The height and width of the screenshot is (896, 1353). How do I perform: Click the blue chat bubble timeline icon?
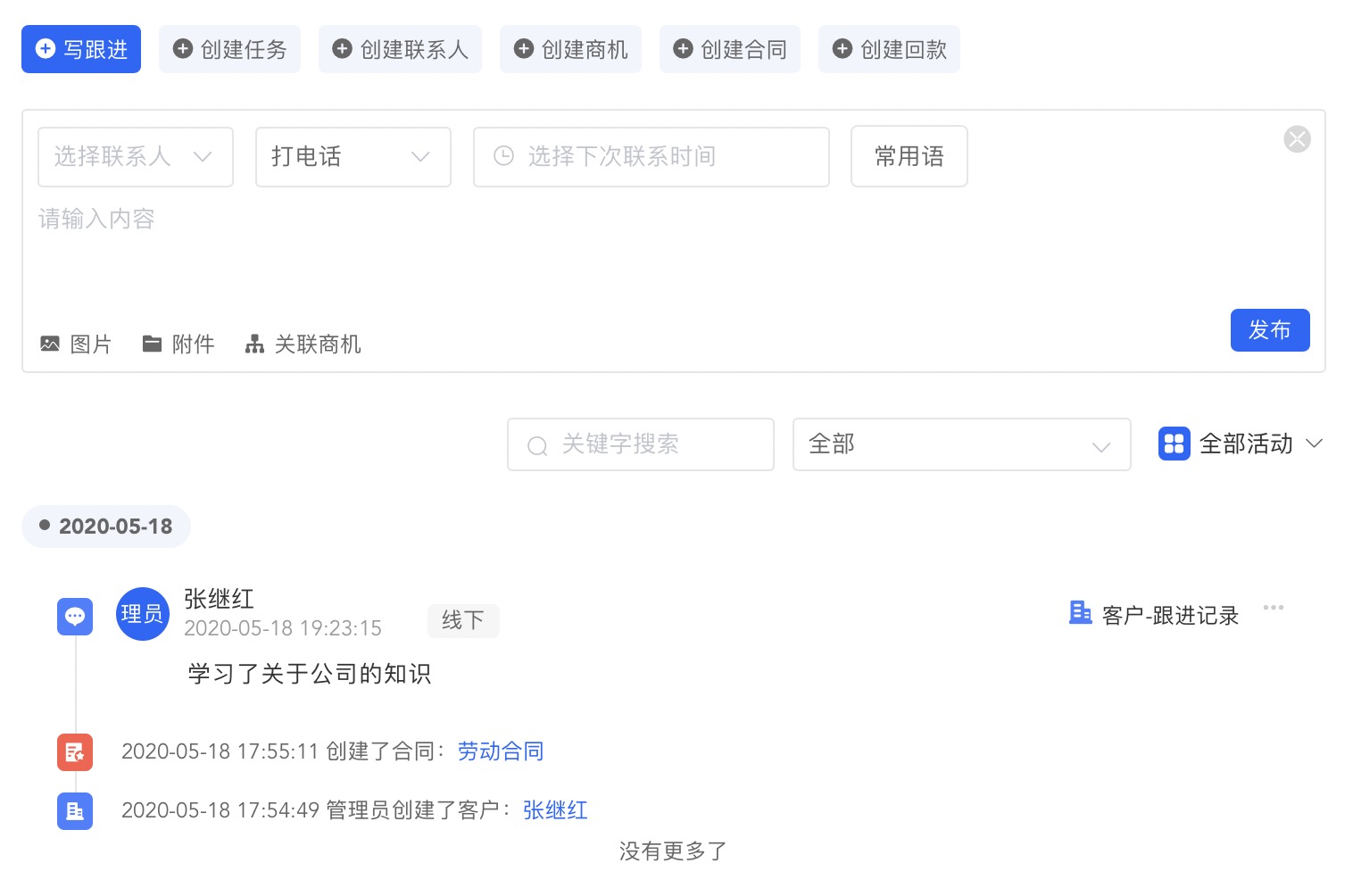pyautogui.click(x=75, y=616)
